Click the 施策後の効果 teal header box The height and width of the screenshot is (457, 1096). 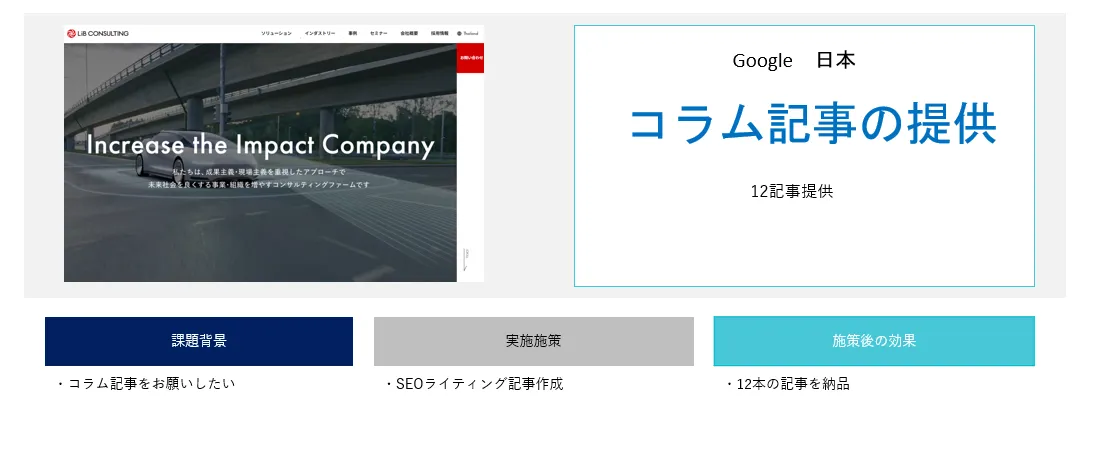[874, 341]
